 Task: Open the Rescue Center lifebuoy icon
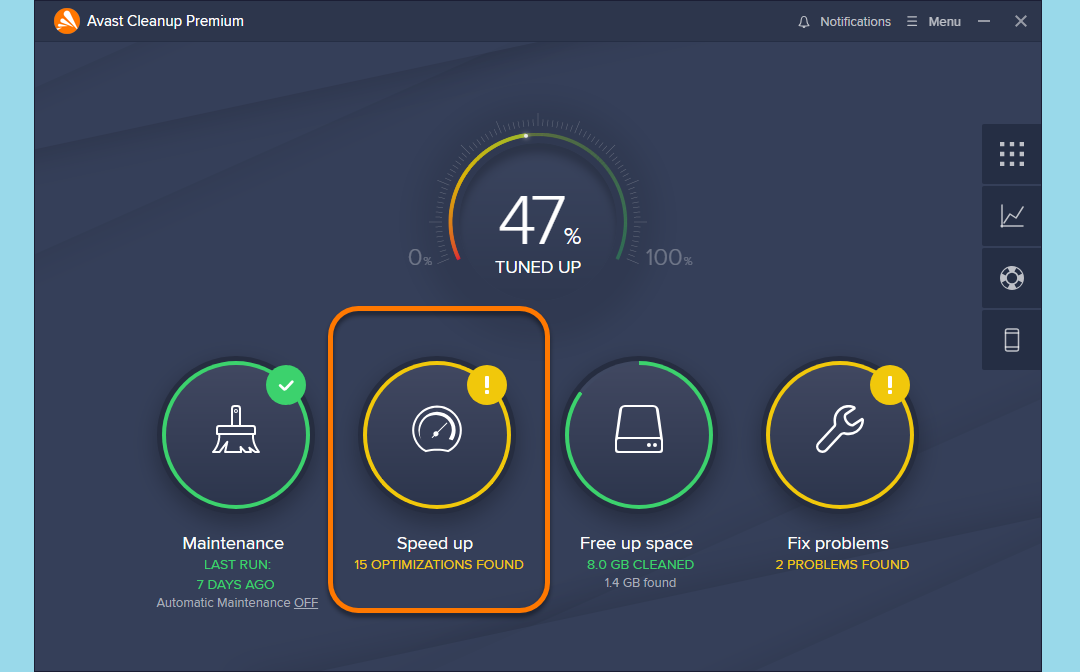1011,278
